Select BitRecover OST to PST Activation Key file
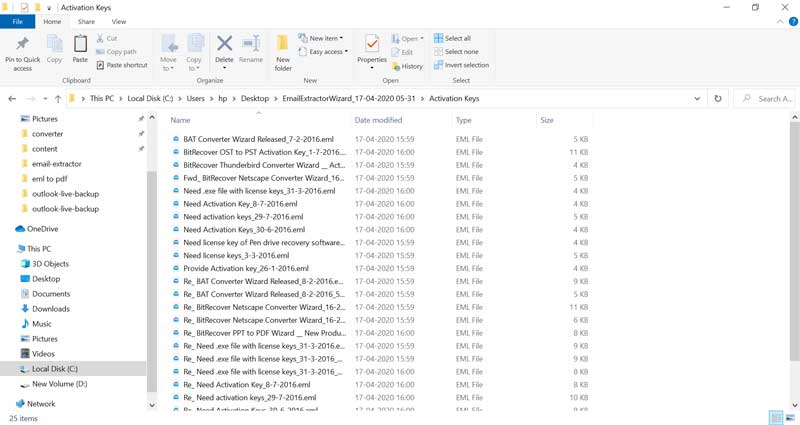This screenshot has width=800, height=425. click(264, 152)
